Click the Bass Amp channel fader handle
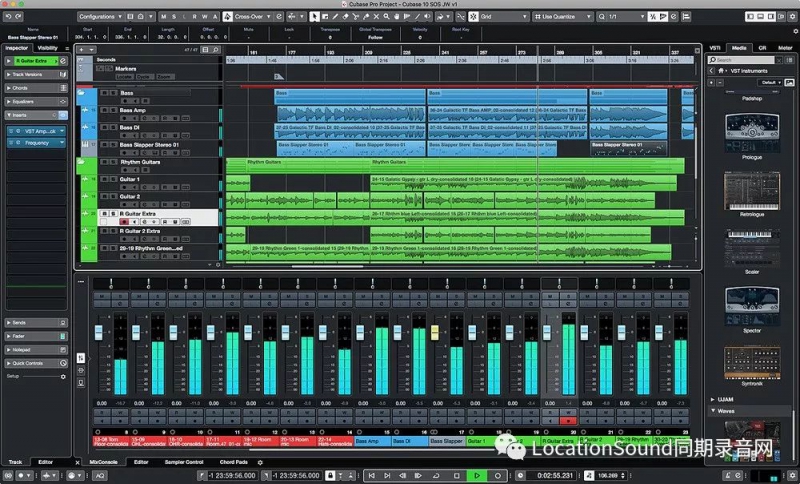The height and width of the screenshot is (484, 800). [360, 333]
